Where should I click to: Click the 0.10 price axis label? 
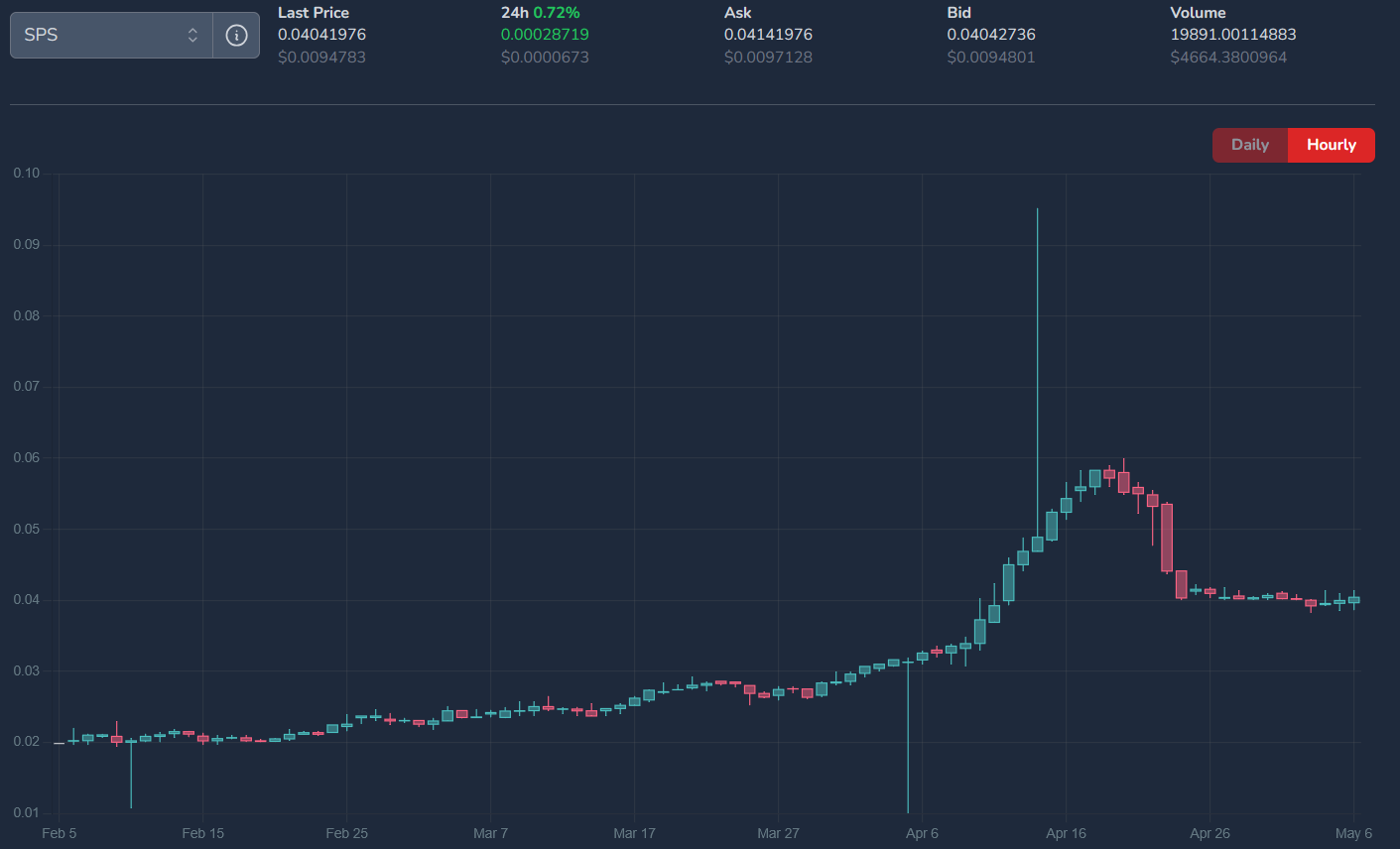click(27, 174)
